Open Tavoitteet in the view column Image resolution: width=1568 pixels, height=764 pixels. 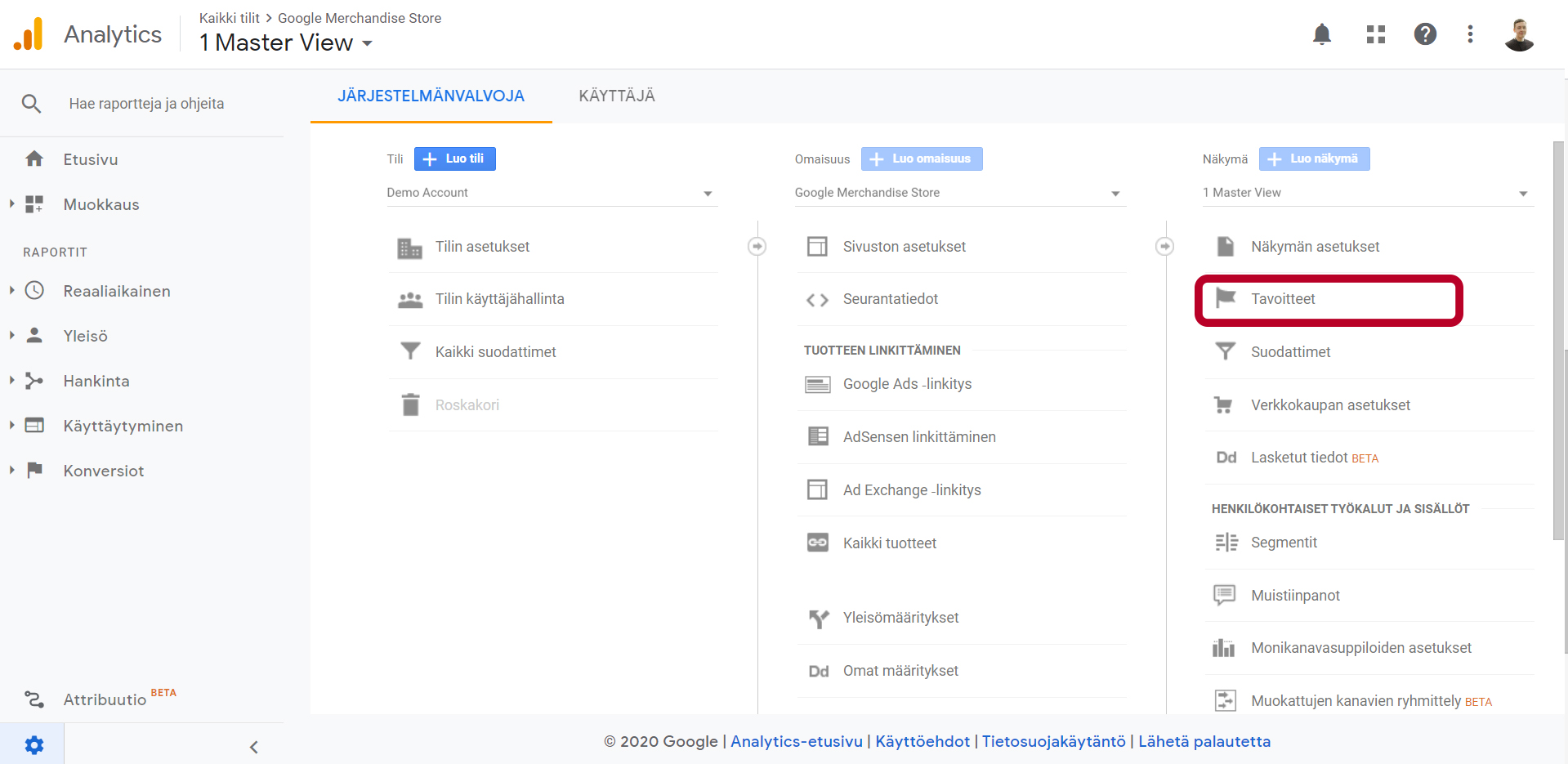1283,299
